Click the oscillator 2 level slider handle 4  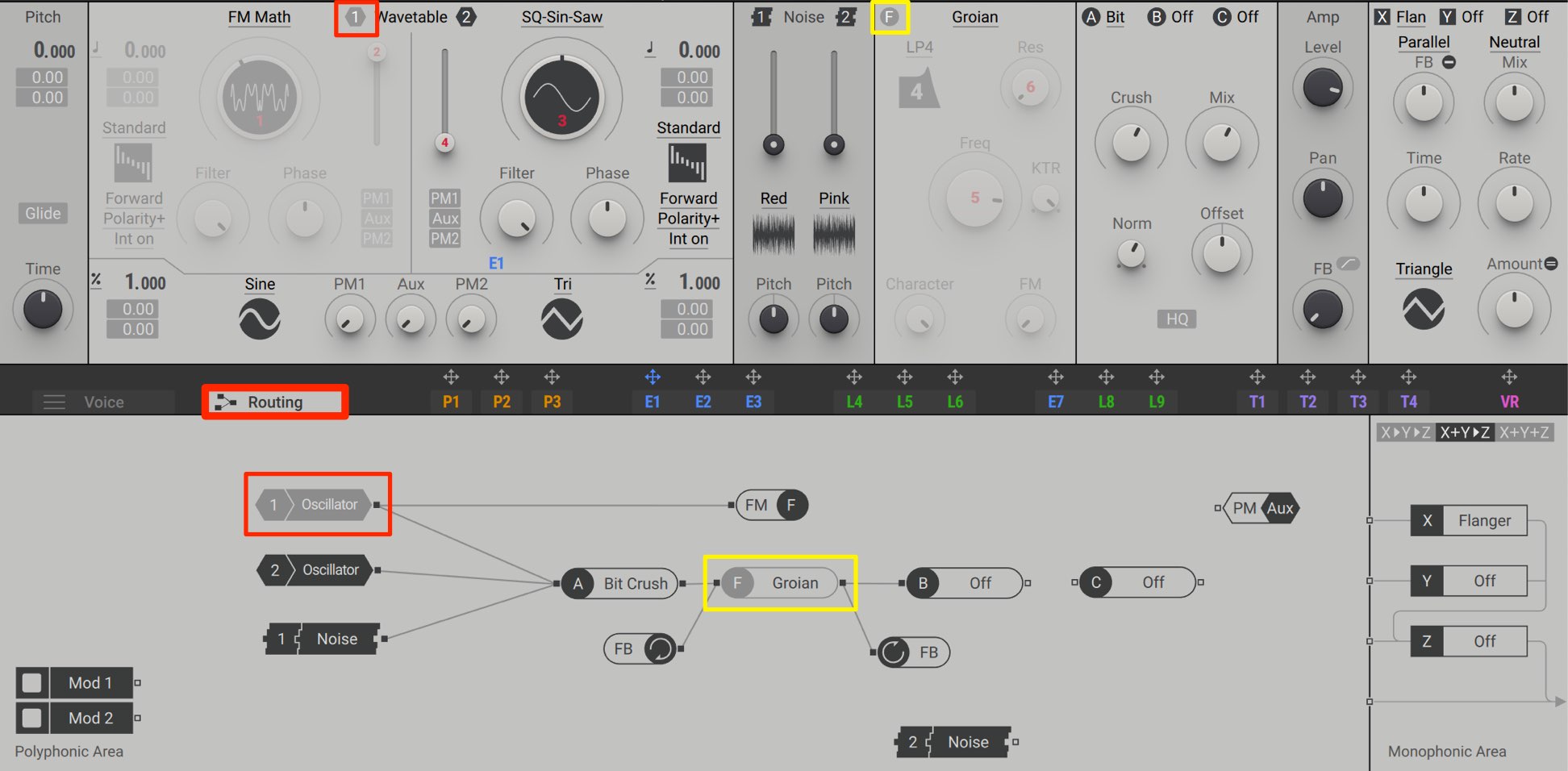point(444,143)
